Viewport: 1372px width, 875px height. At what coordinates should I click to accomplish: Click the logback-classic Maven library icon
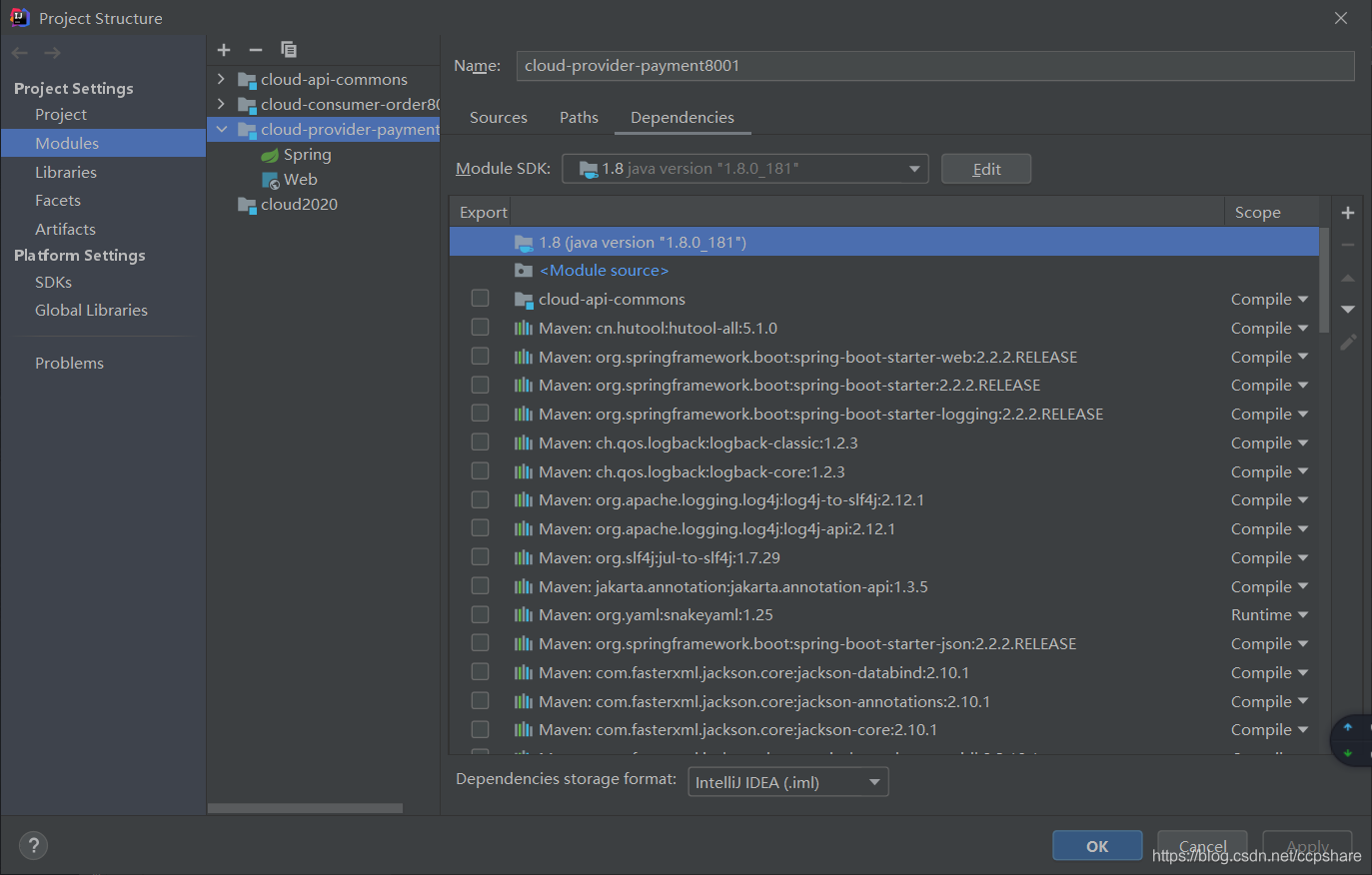pos(524,443)
